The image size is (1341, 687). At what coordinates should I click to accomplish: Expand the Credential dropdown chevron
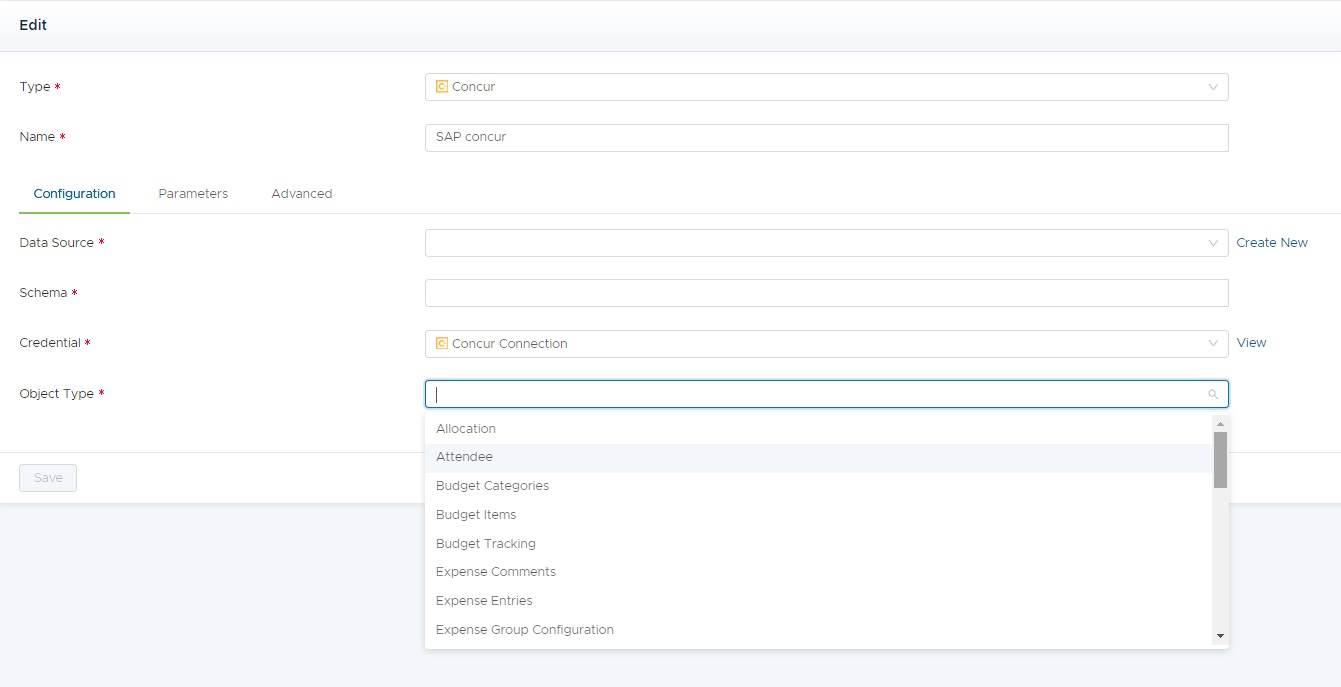[1213, 344]
